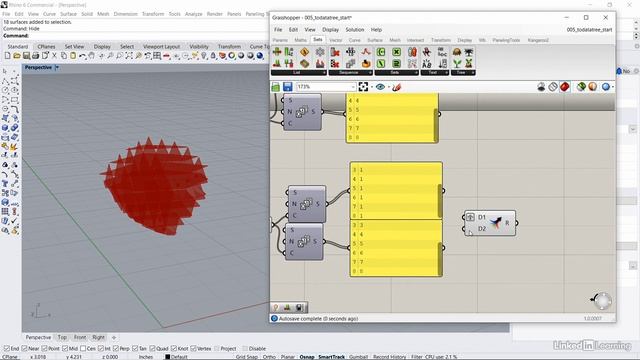Toggle Point osnap checkbox
The width and height of the screenshot is (640, 360).
tap(44, 349)
